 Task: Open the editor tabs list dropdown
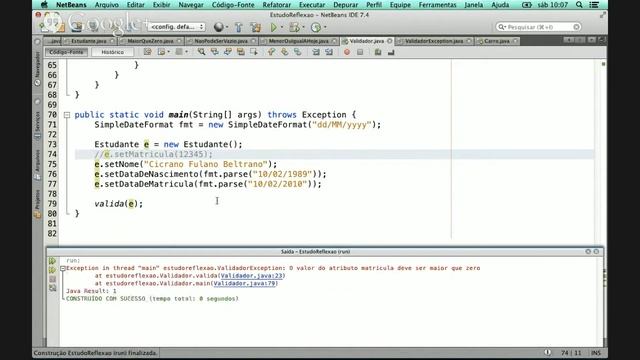click(x=591, y=40)
